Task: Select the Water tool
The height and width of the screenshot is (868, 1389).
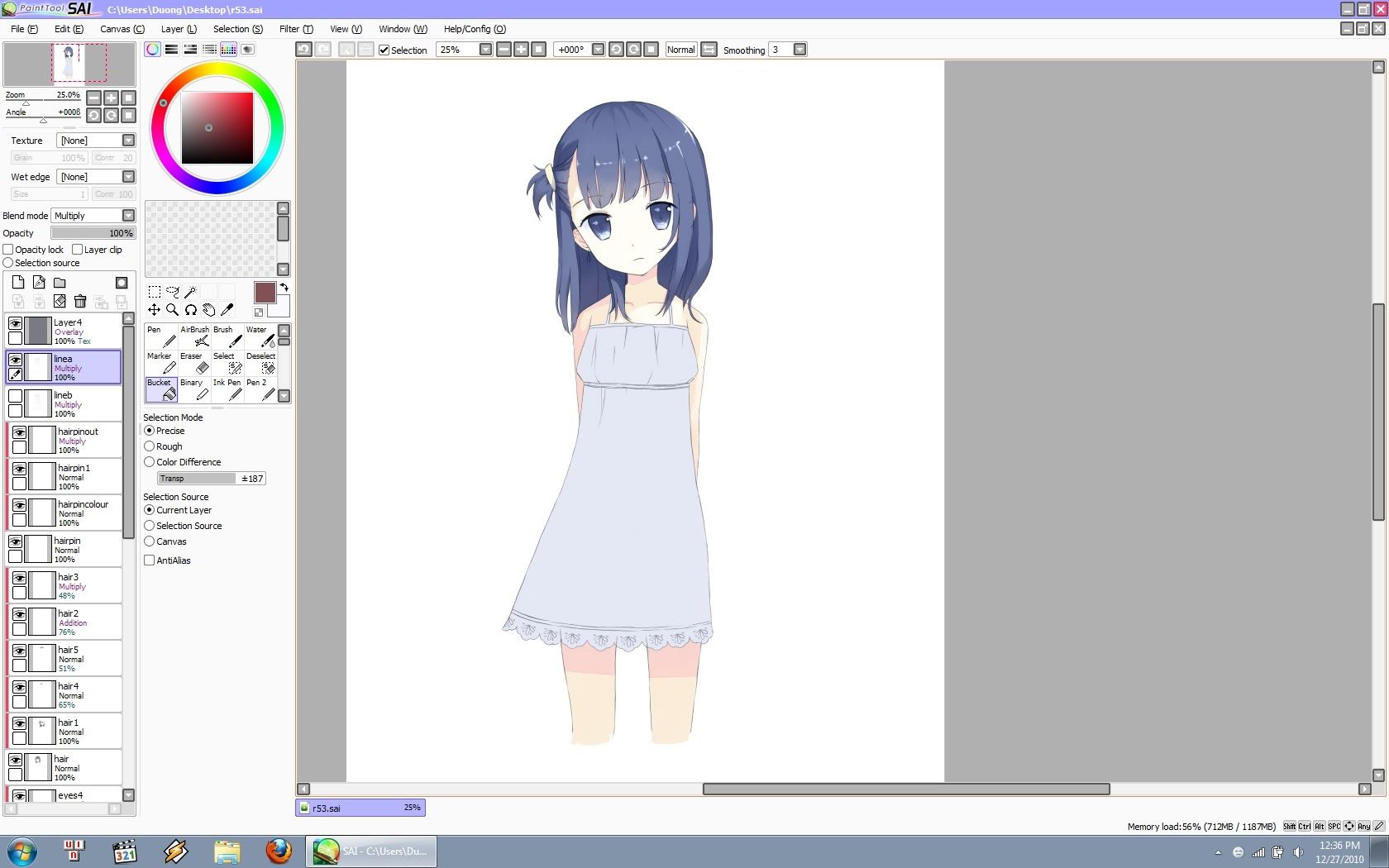Action: (260, 336)
